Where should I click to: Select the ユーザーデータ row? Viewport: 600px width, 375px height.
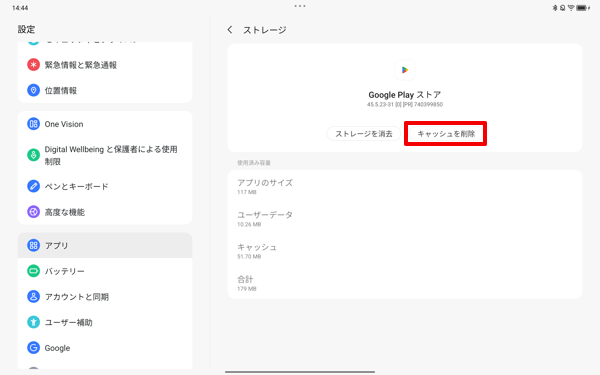click(x=405, y=218)
